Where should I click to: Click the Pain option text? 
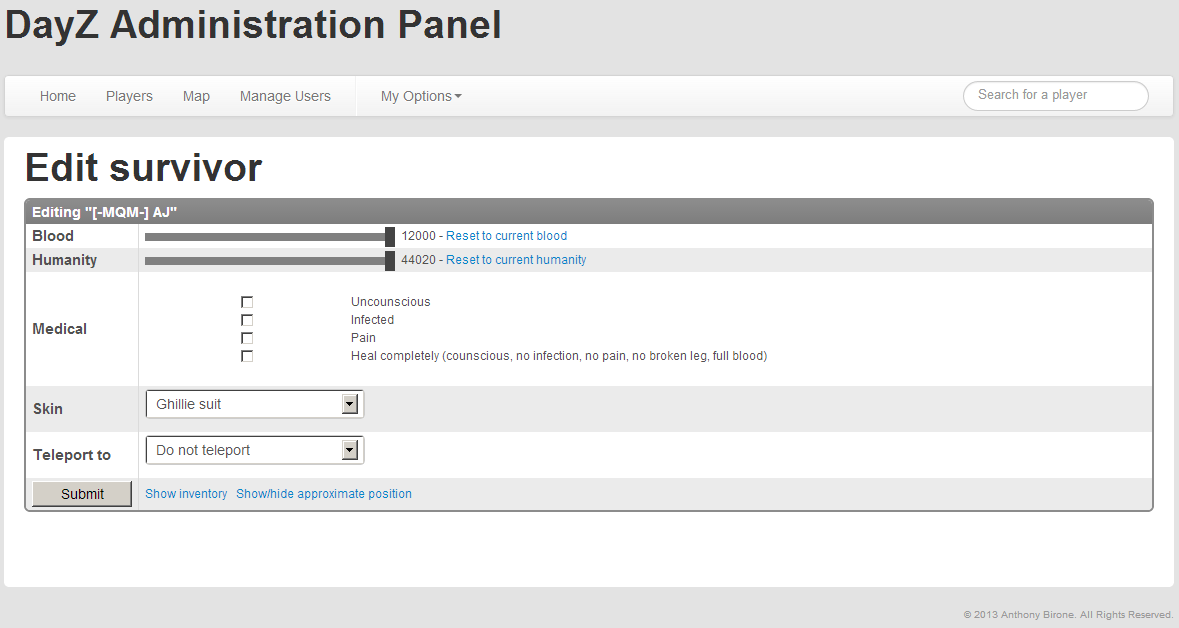[363, 338]
